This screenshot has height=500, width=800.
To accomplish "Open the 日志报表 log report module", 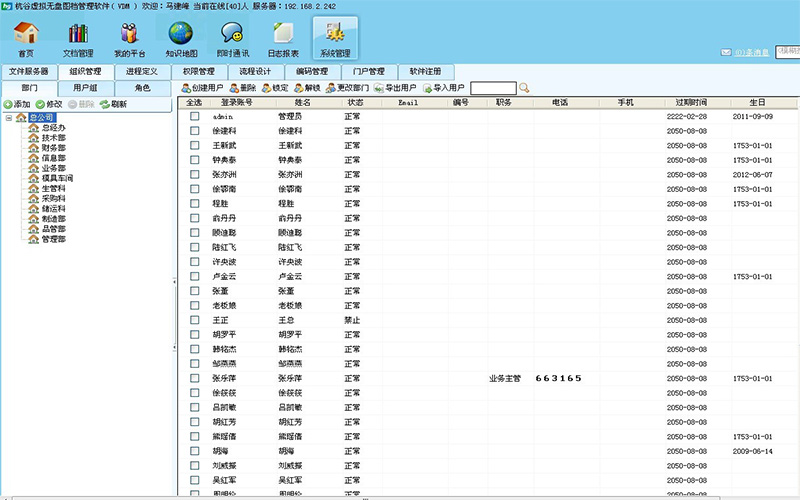I will coord(283,39).
